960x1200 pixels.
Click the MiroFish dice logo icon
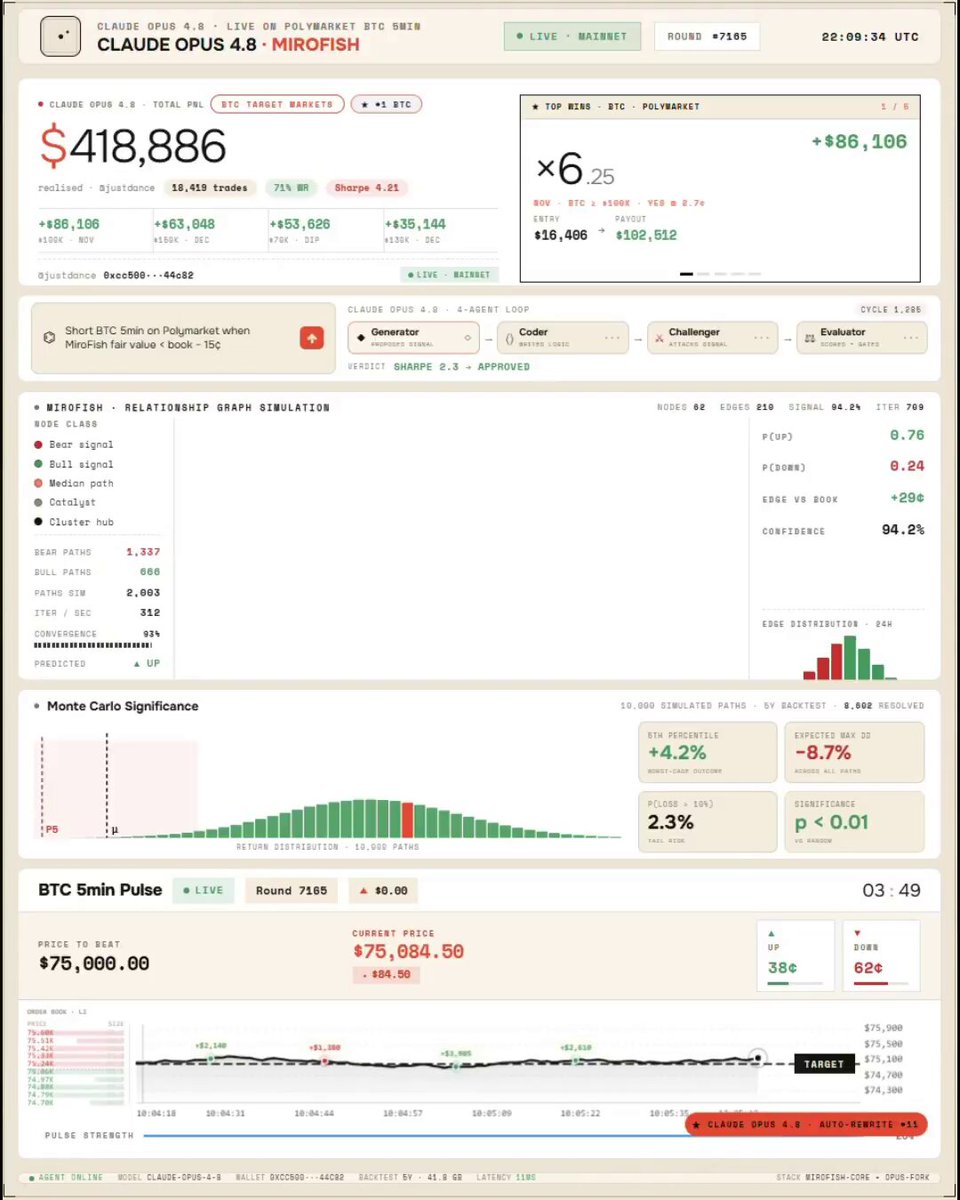[60, 37]
